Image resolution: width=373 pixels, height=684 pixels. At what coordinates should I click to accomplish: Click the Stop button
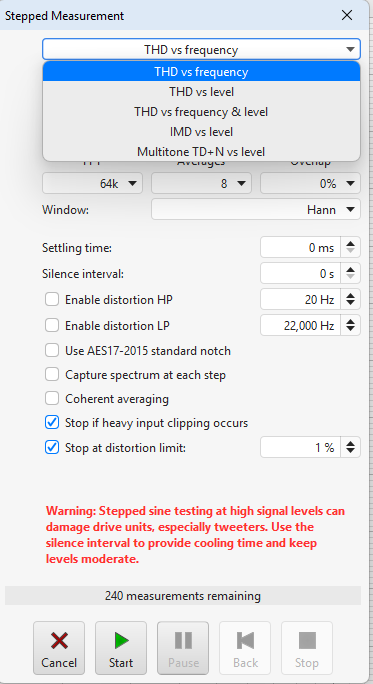[x=307, y=648]
